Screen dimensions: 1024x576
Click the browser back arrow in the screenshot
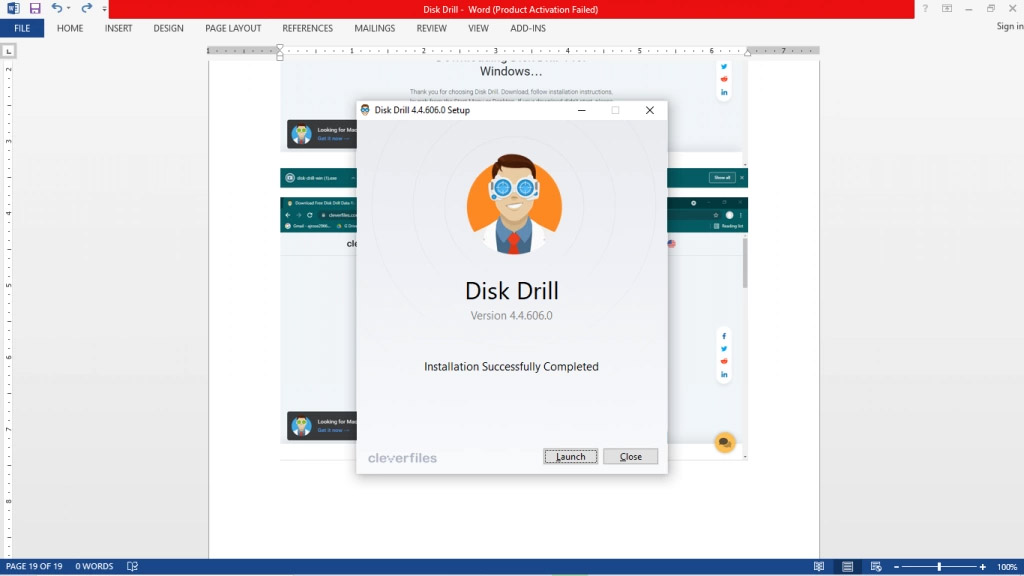287,215
